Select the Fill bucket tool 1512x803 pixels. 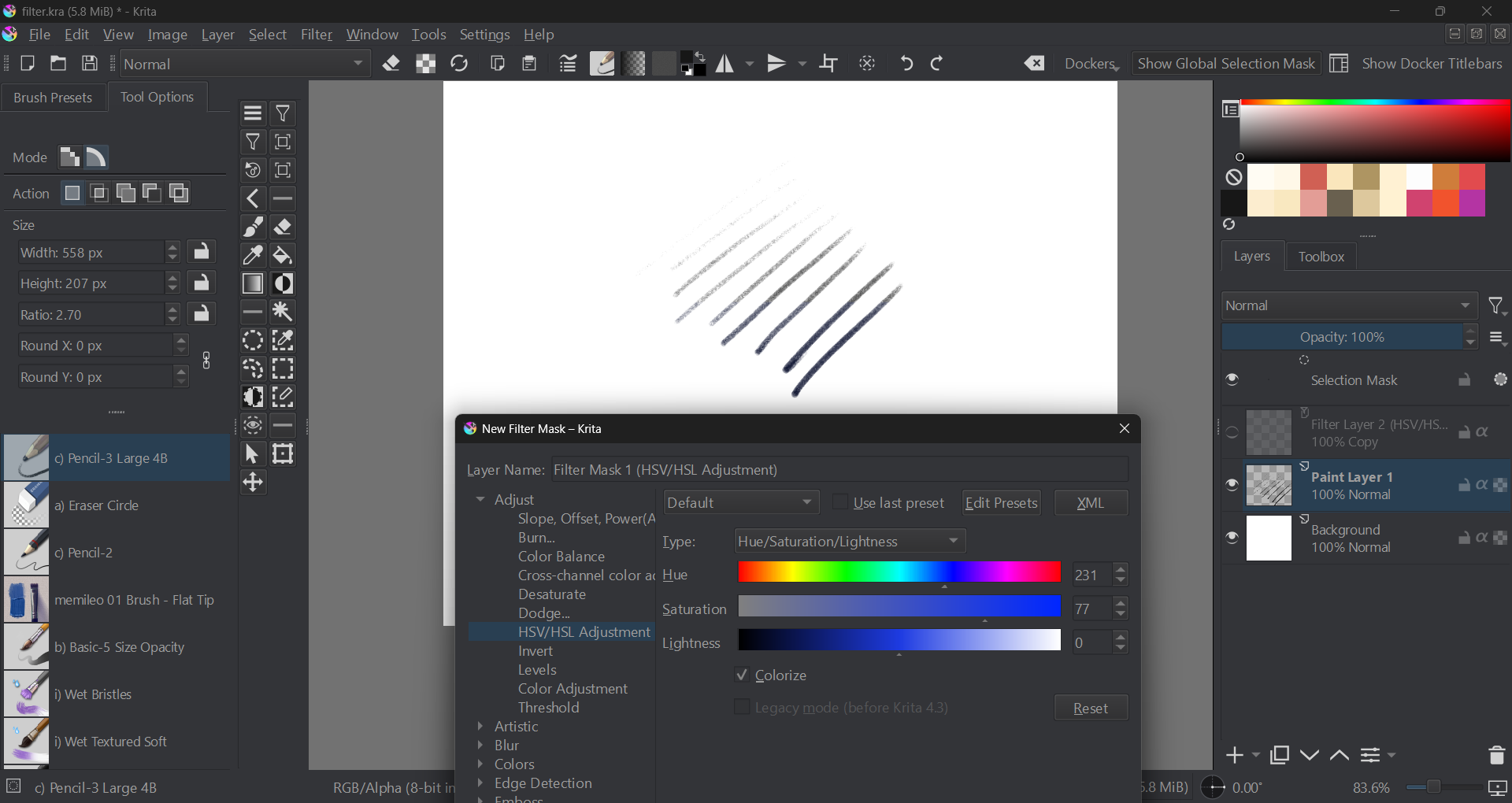(x=283, y=256)
